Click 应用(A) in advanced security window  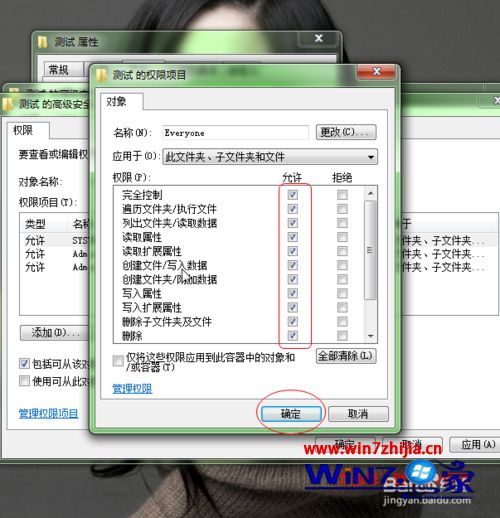point(476,445)
